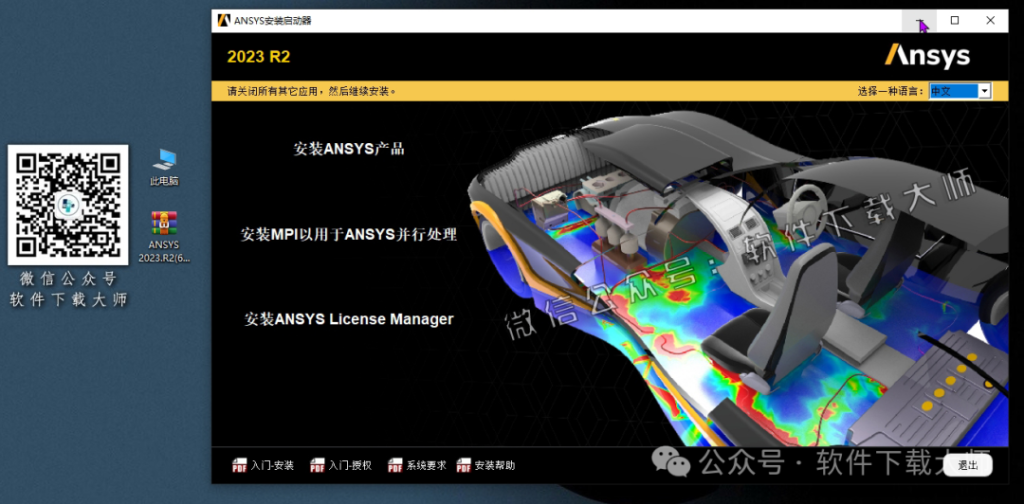This screenshot has height=504, width=1024.
Task: Select the 此电脑 desktop icon
Action: click(164, 167)
